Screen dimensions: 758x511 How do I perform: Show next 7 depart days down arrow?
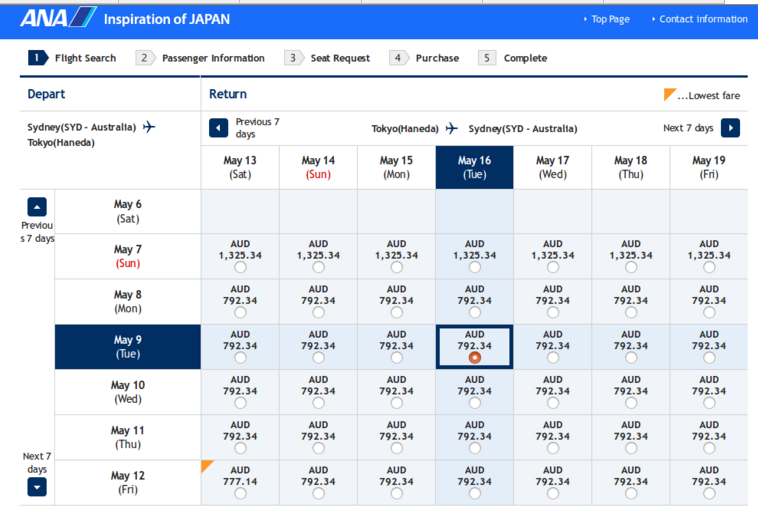tap(37, 487)
